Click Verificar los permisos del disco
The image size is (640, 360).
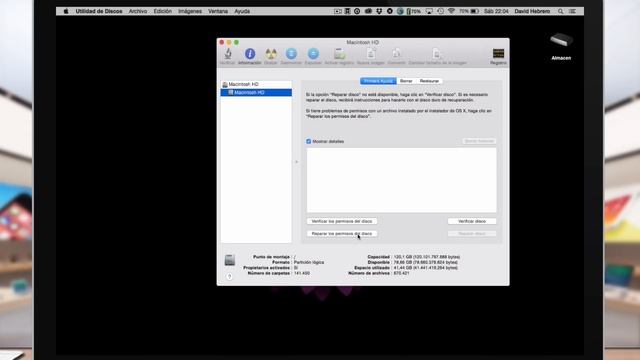coord(342,221)
